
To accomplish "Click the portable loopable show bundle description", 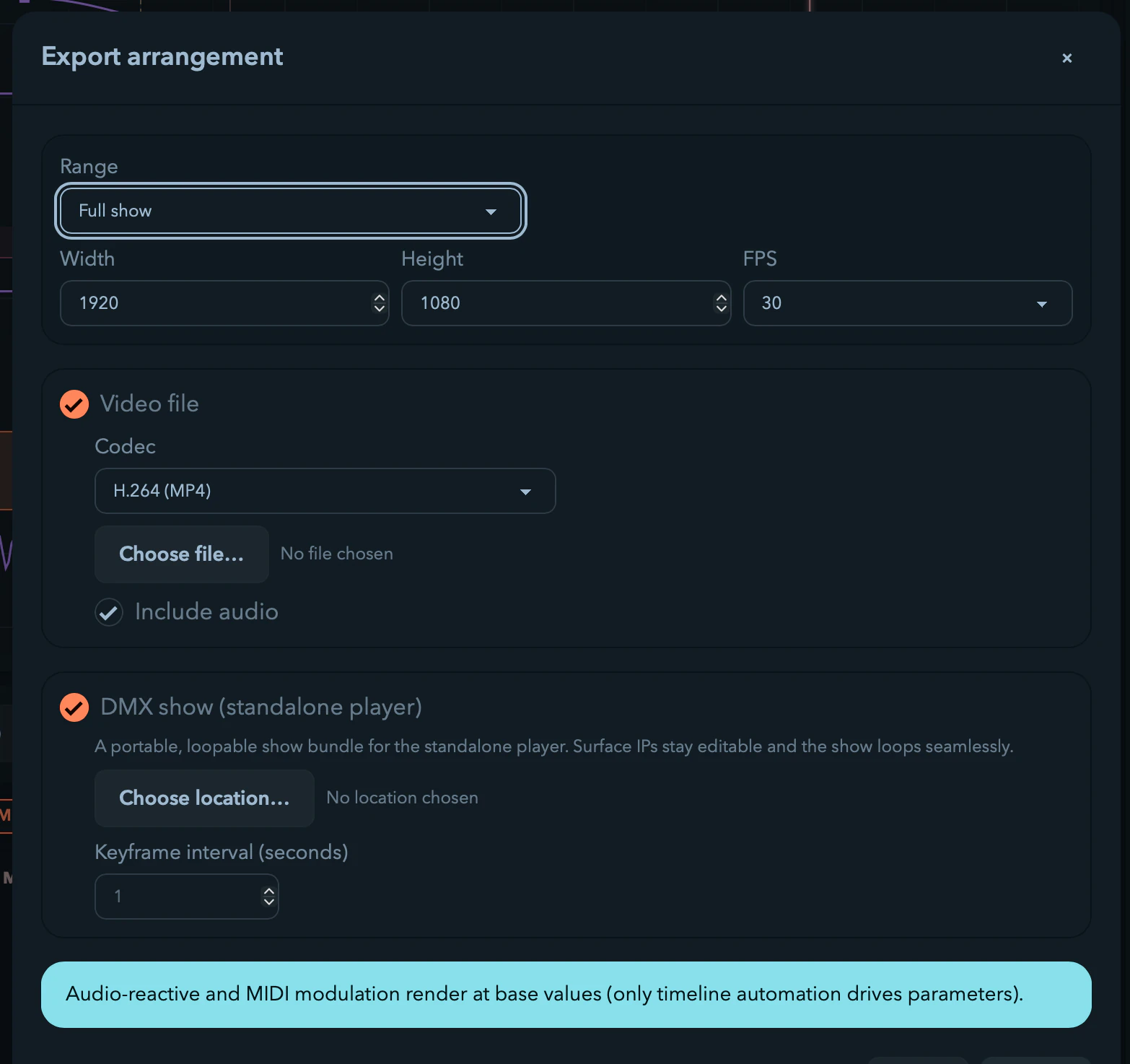I will tap(554, 746).
